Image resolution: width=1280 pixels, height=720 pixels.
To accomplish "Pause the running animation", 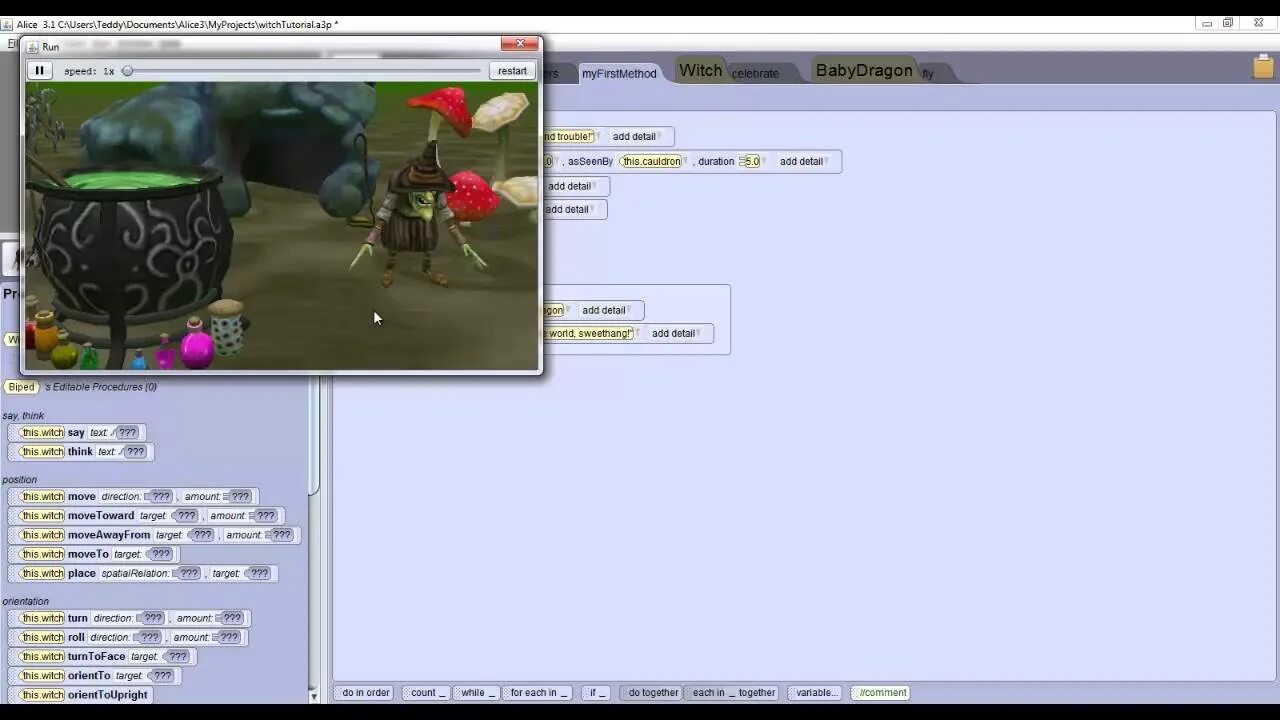I will [x=39, y=71].
